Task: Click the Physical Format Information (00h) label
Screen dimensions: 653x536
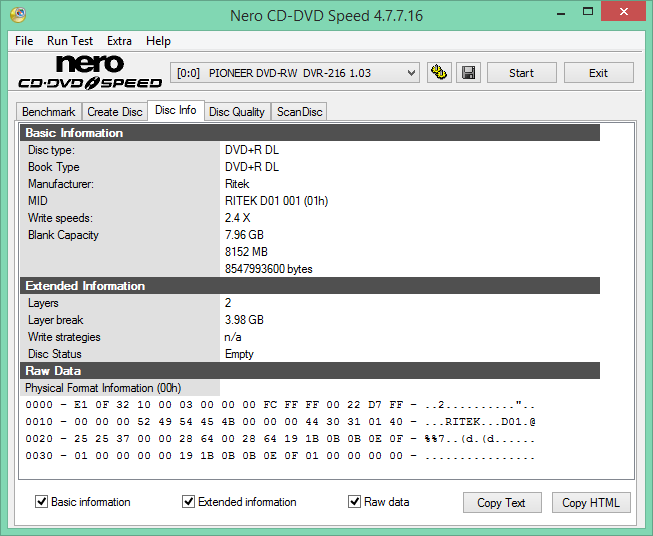Action: click(103, 388)
